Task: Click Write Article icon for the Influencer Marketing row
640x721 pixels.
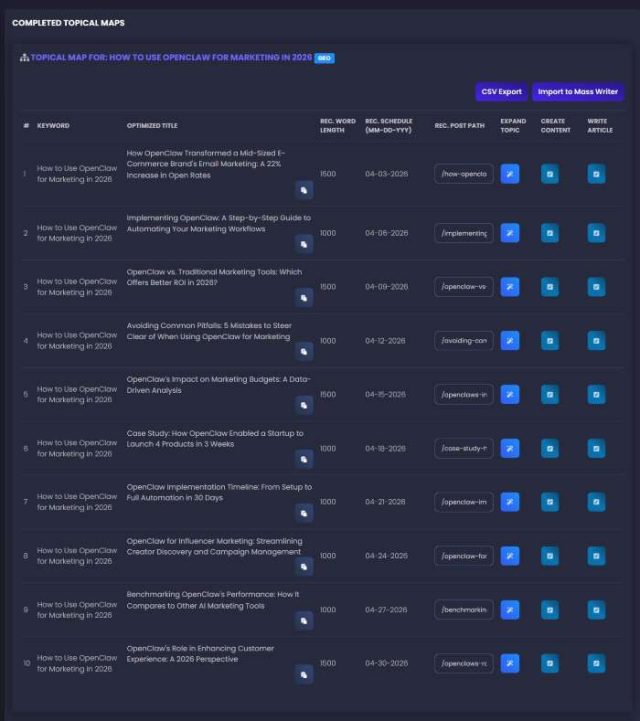Action: pos(596,555)
